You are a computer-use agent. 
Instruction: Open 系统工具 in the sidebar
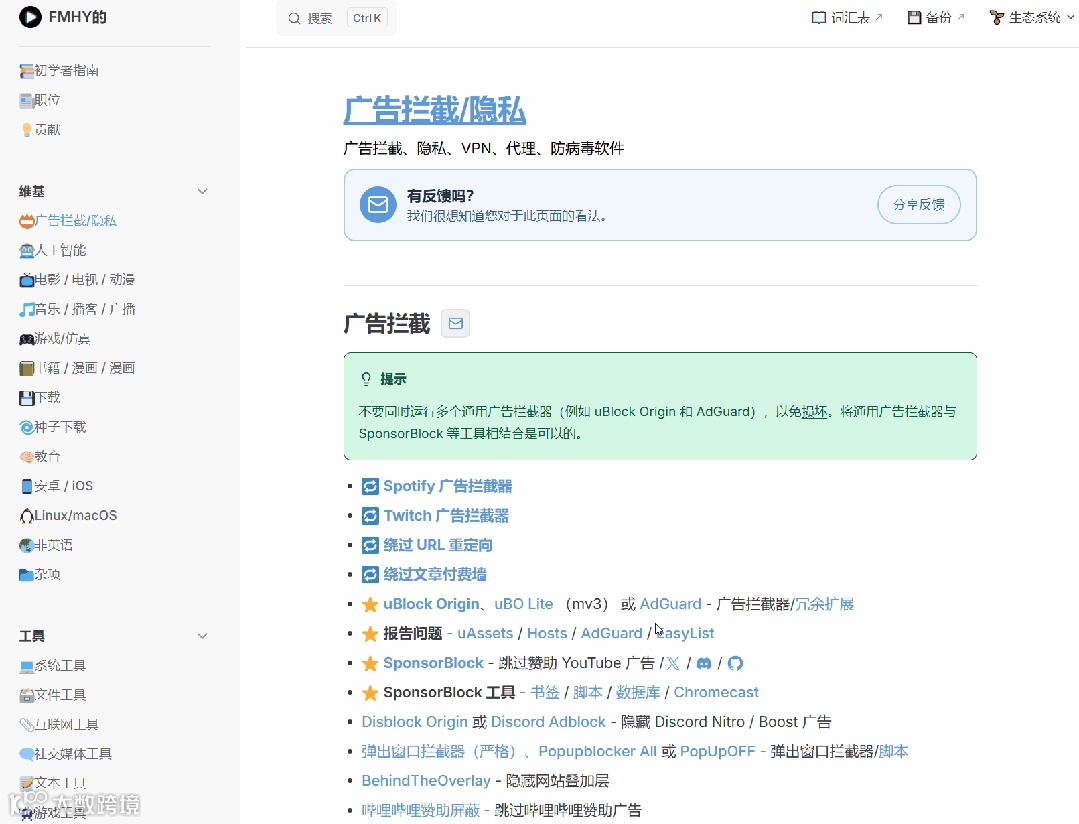(x=53, y=666)
